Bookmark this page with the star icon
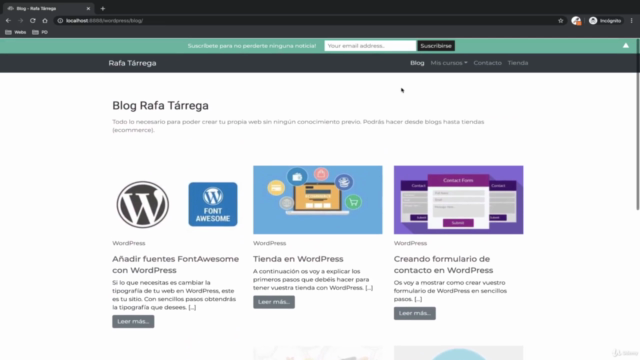The height and width of the screenshot is (360, 640). point(560,20)
